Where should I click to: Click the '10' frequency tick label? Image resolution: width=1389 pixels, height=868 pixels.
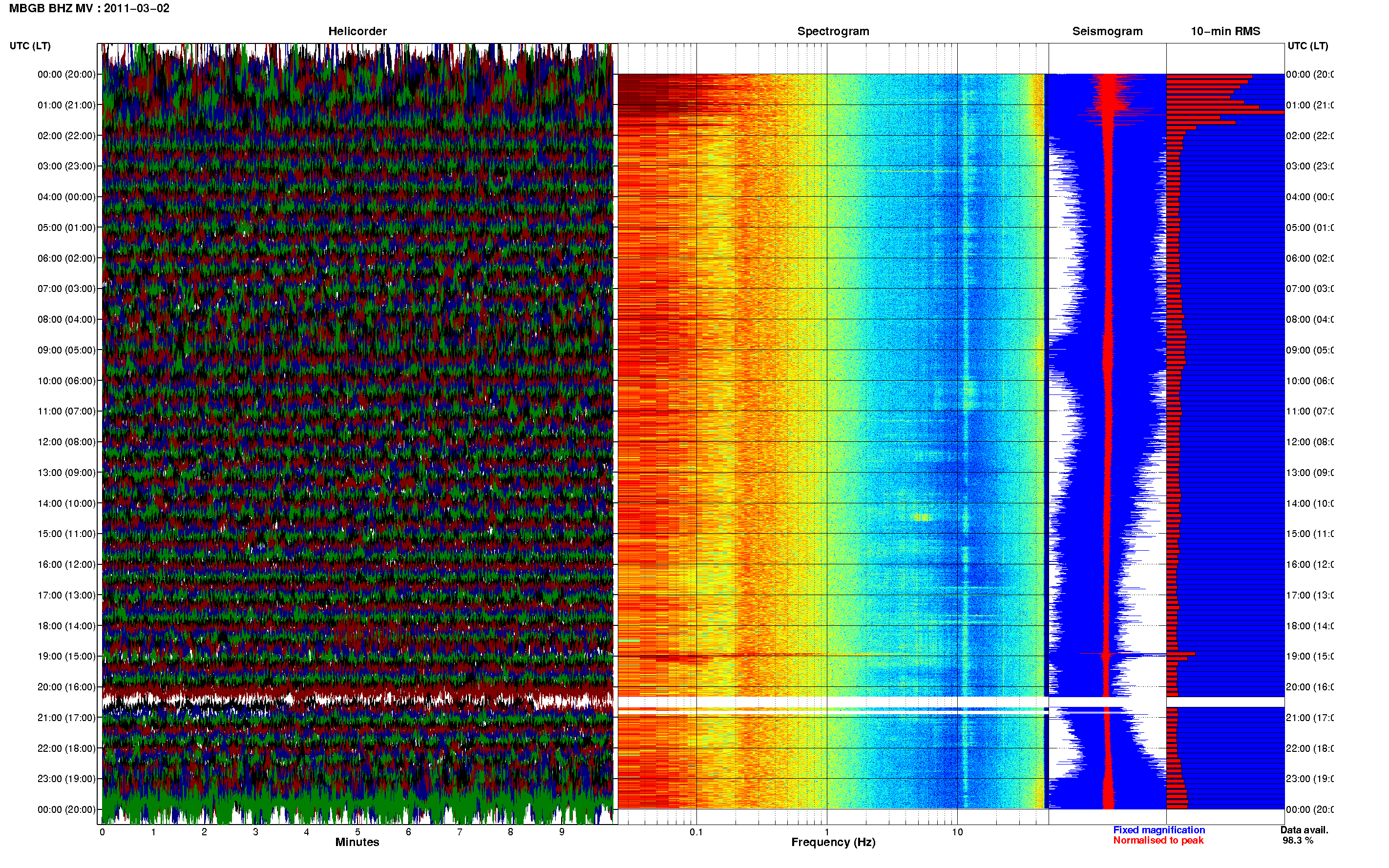[957, 832]
